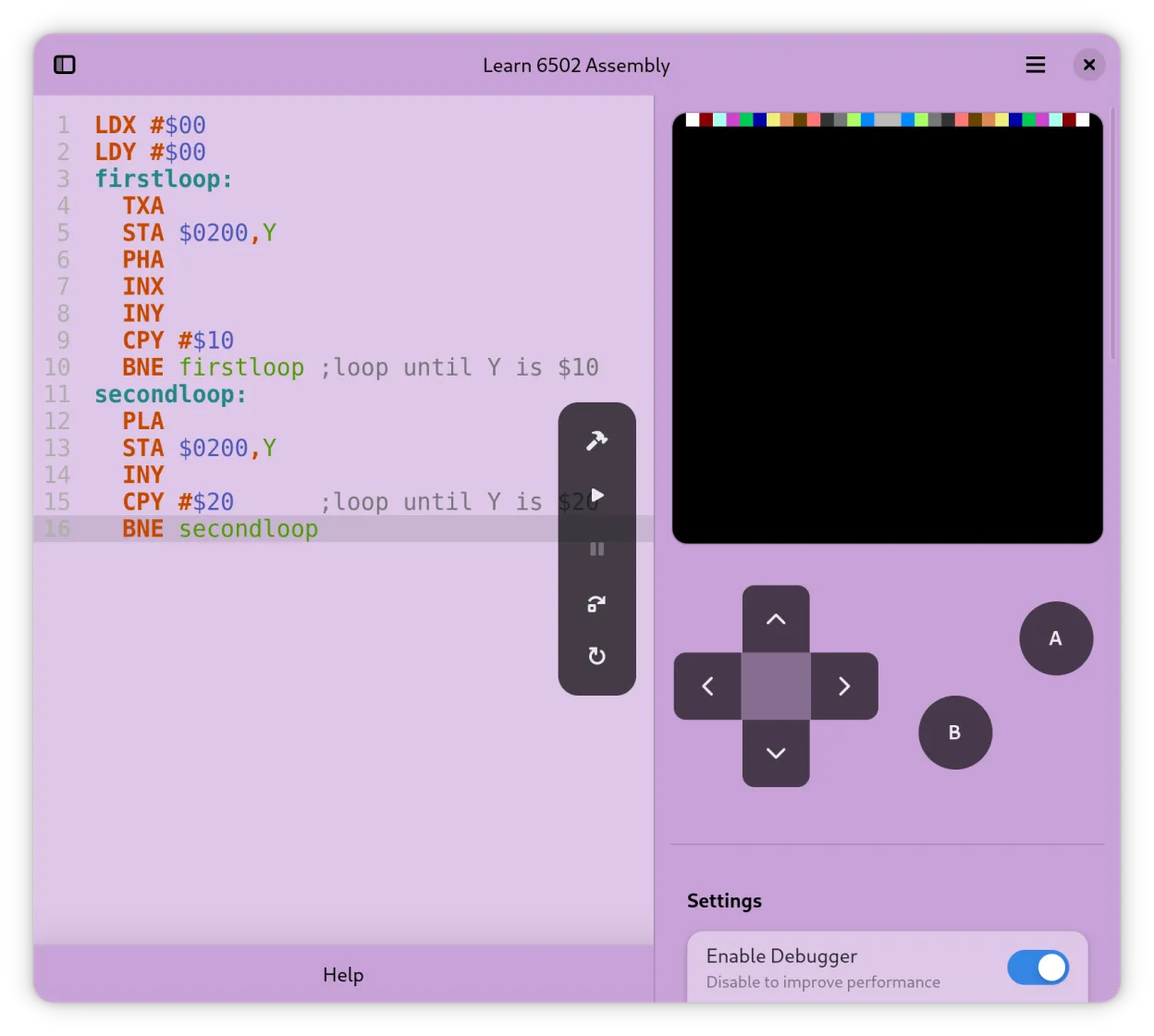Open the hamburger menu
The width and height of the screenshot is (1154, 1036).
click(x=1035, y=65)
